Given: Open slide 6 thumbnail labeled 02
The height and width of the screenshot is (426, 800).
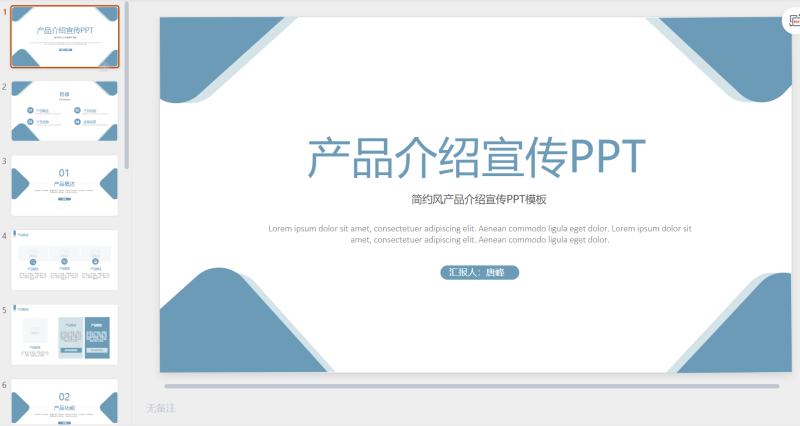Looking at the screenshot, I should [x=65, y=402].
